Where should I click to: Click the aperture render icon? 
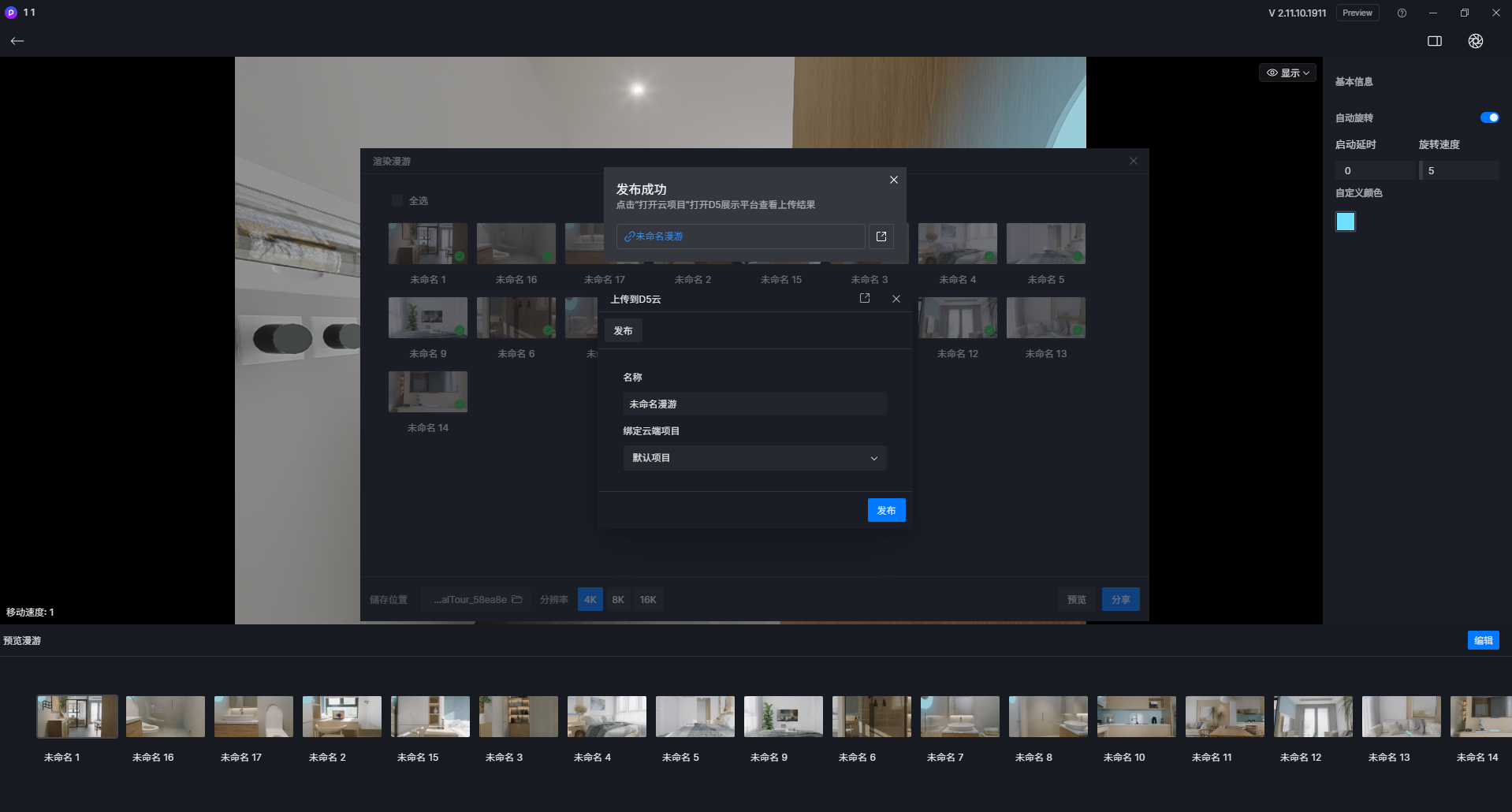[x=1476, y=41]
